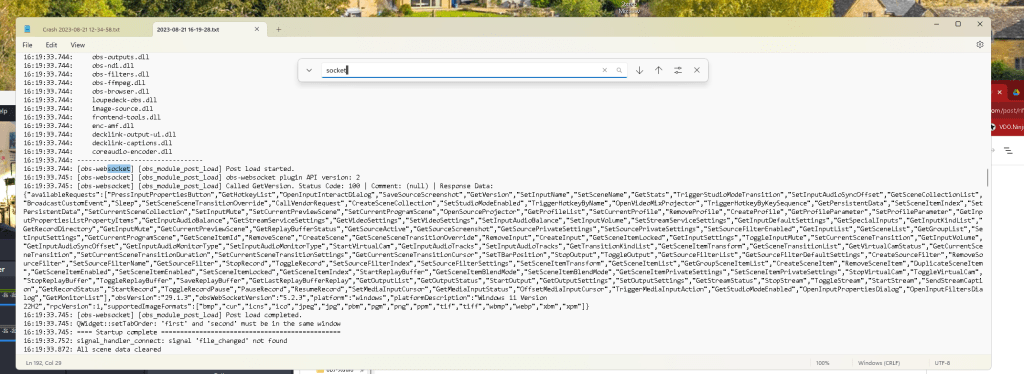Click the magnifier search icon
Image resolution: width=1024 pixels, height=374 pixels.
pyautogui.click(x=618, y=70)
